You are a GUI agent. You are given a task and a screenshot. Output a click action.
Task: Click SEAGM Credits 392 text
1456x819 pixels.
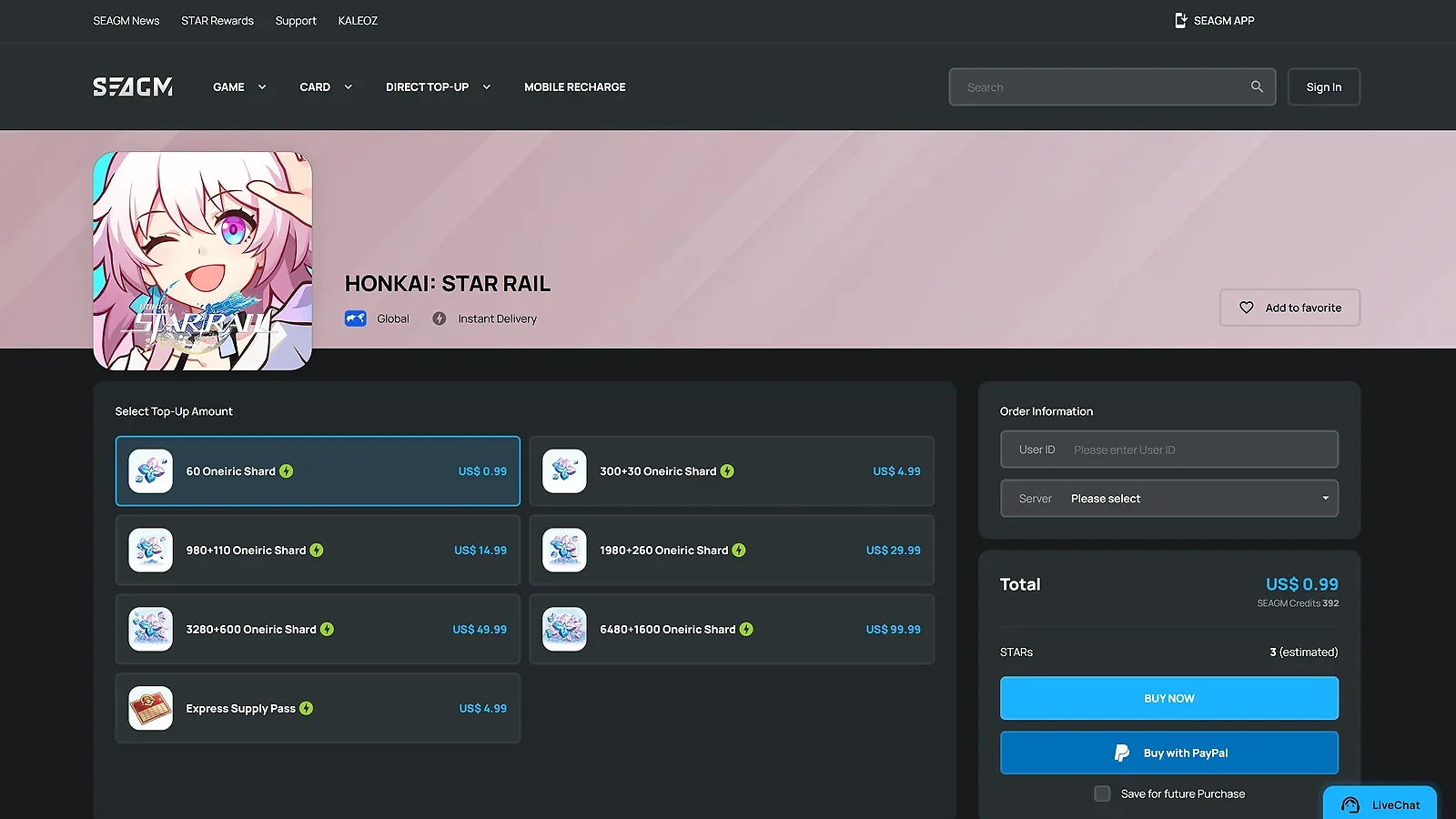[x=1298, y=603]
